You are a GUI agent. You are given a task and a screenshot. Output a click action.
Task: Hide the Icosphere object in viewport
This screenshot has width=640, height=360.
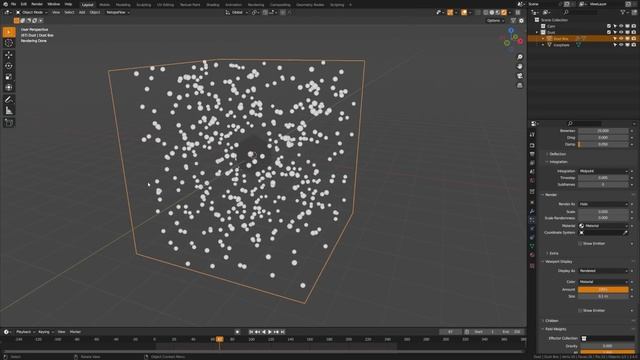point(621,45)
